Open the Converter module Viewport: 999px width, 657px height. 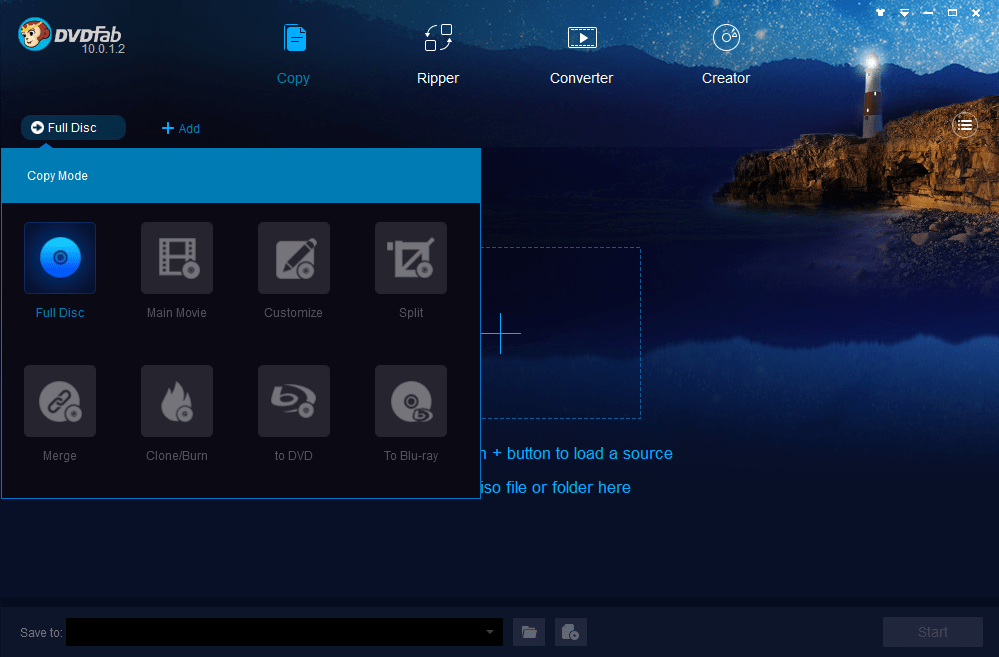click(581, 50)
